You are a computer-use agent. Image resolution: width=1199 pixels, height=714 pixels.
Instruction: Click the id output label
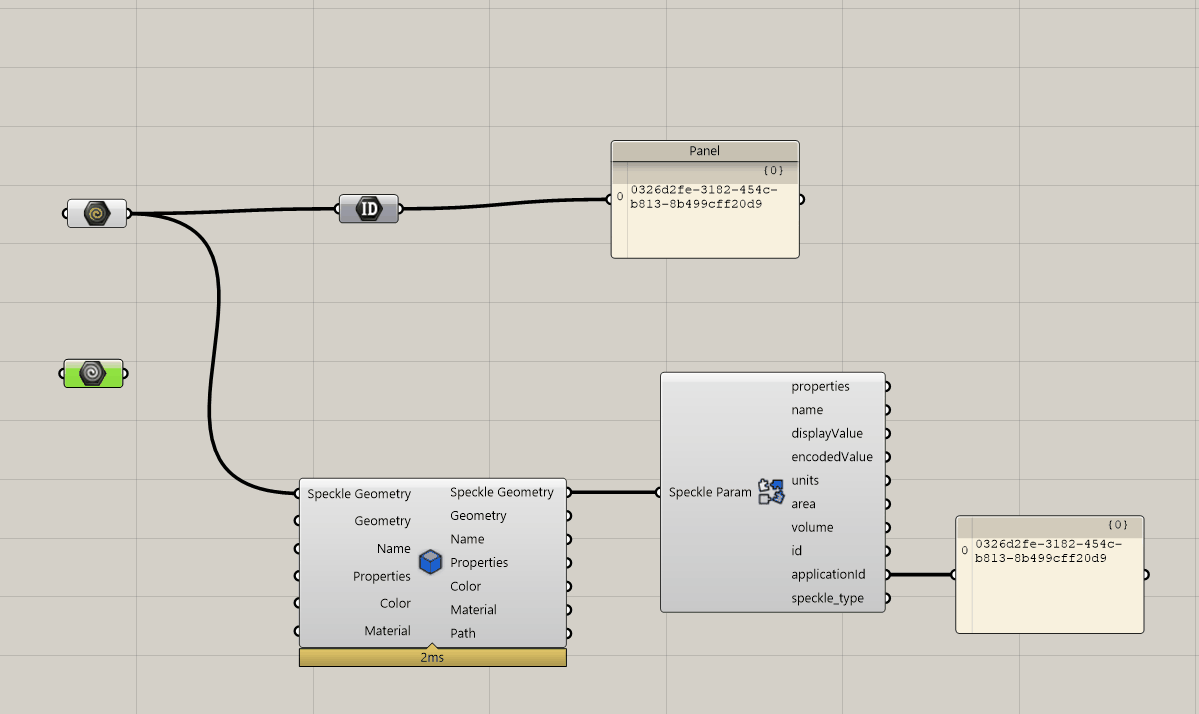point(796,550)
